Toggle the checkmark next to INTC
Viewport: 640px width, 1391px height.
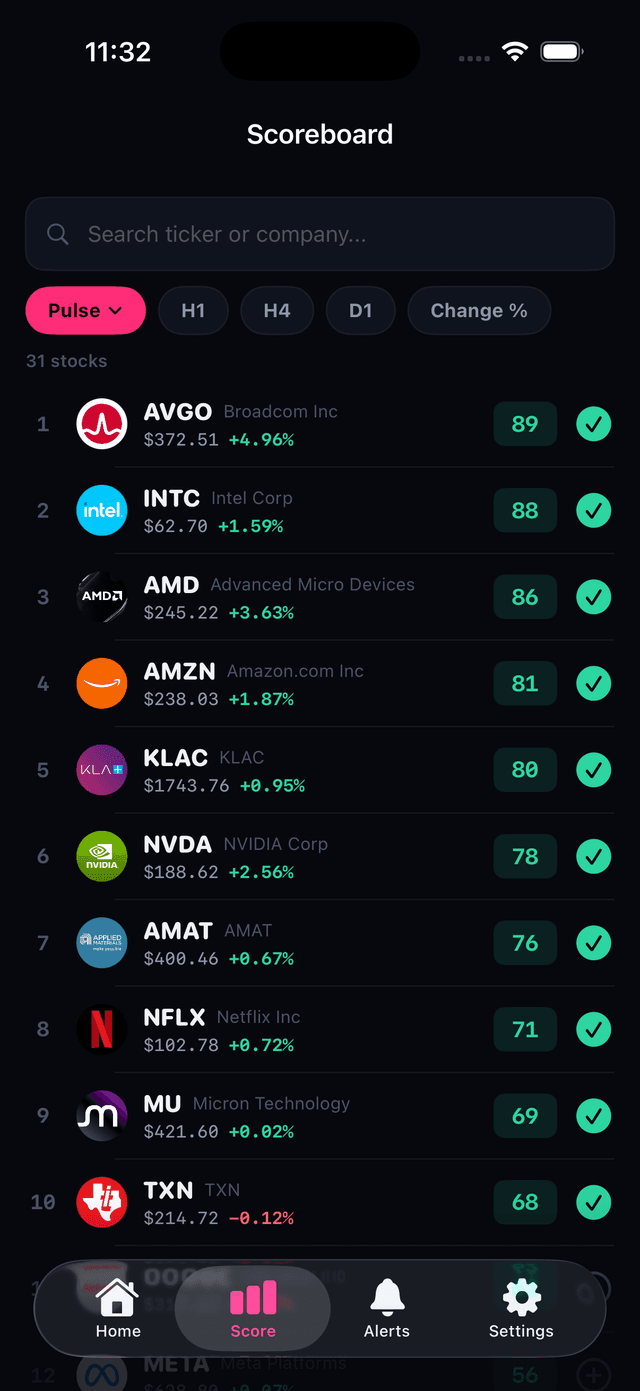(x=593, y=510)
